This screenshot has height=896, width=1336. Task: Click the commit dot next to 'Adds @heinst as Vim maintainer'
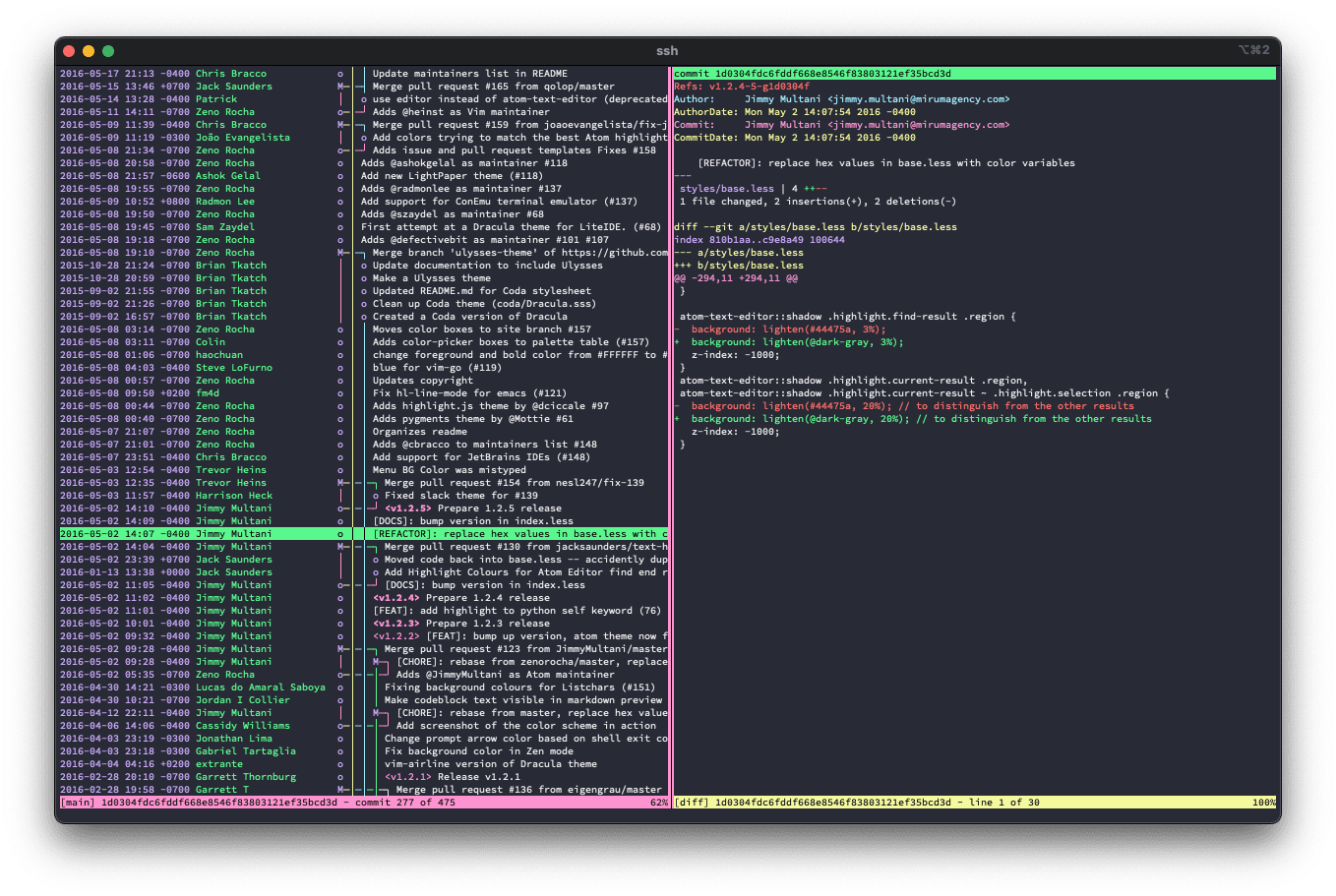coord(340,111)
